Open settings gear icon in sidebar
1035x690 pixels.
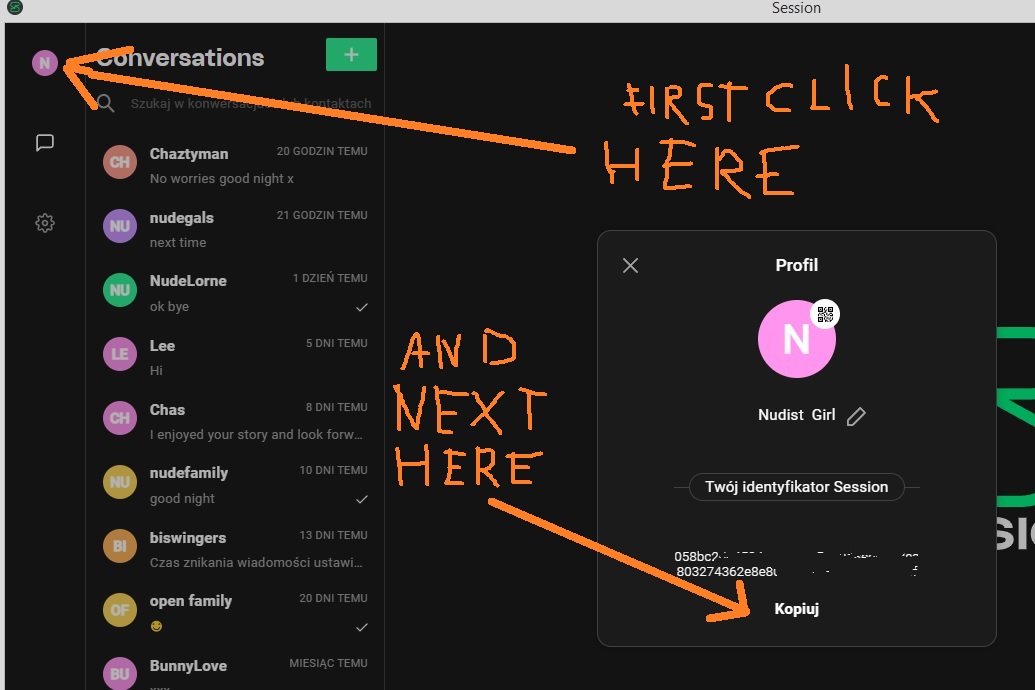pyautogui.click(x=45, y=223)
